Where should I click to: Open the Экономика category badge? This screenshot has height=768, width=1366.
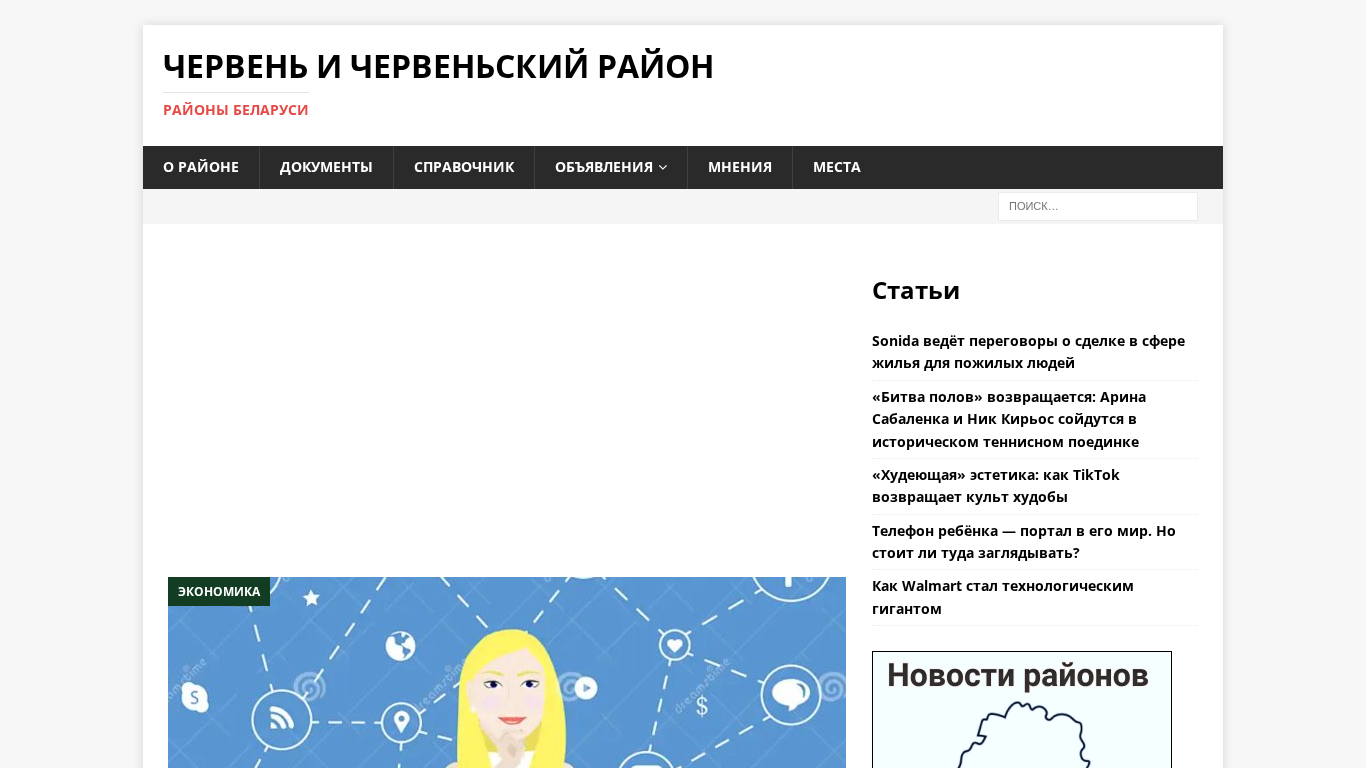[x=219, y=591]
